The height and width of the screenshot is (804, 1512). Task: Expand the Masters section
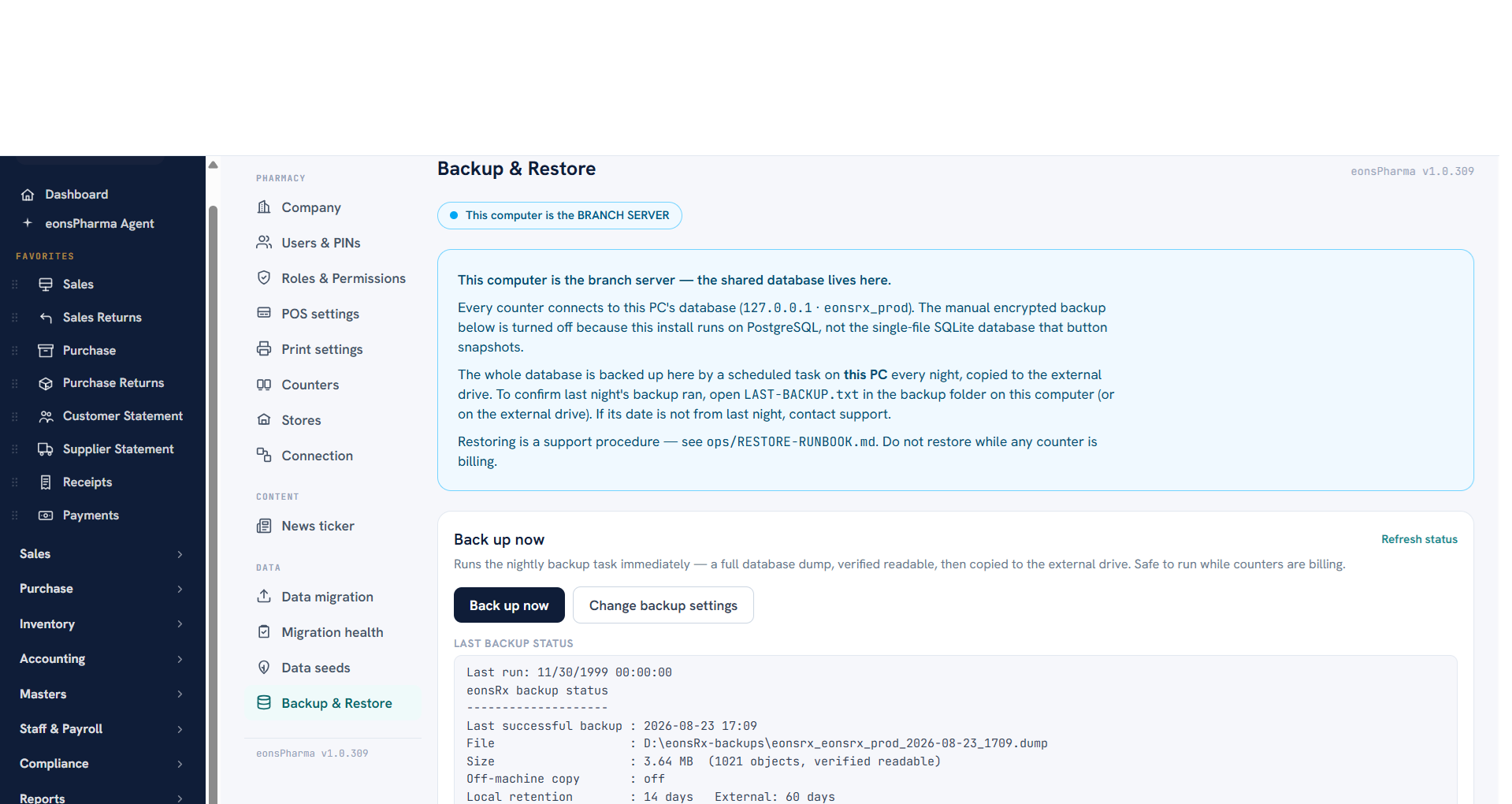(x=102, y=694)
